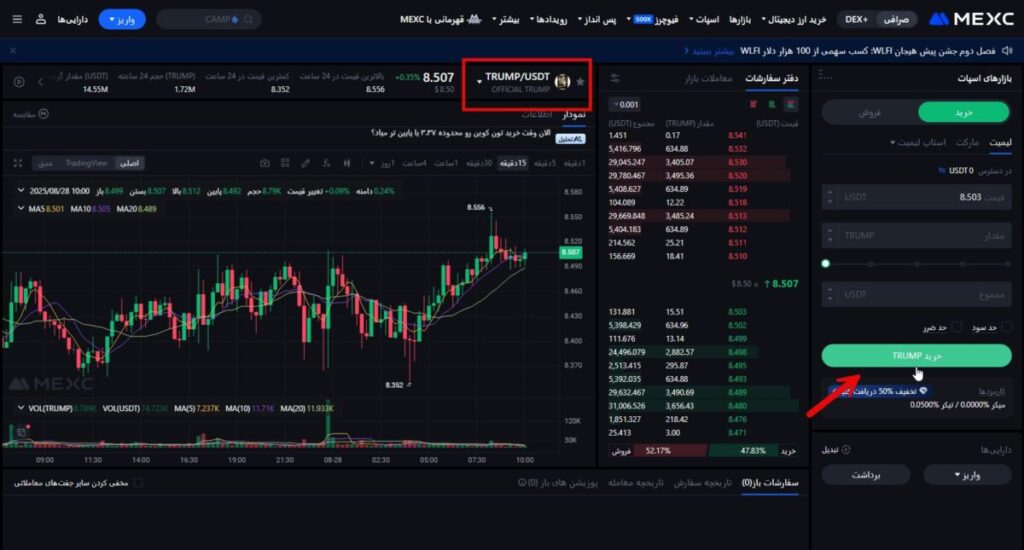
Task: Open the user profile icon
Action: (40, 19)
